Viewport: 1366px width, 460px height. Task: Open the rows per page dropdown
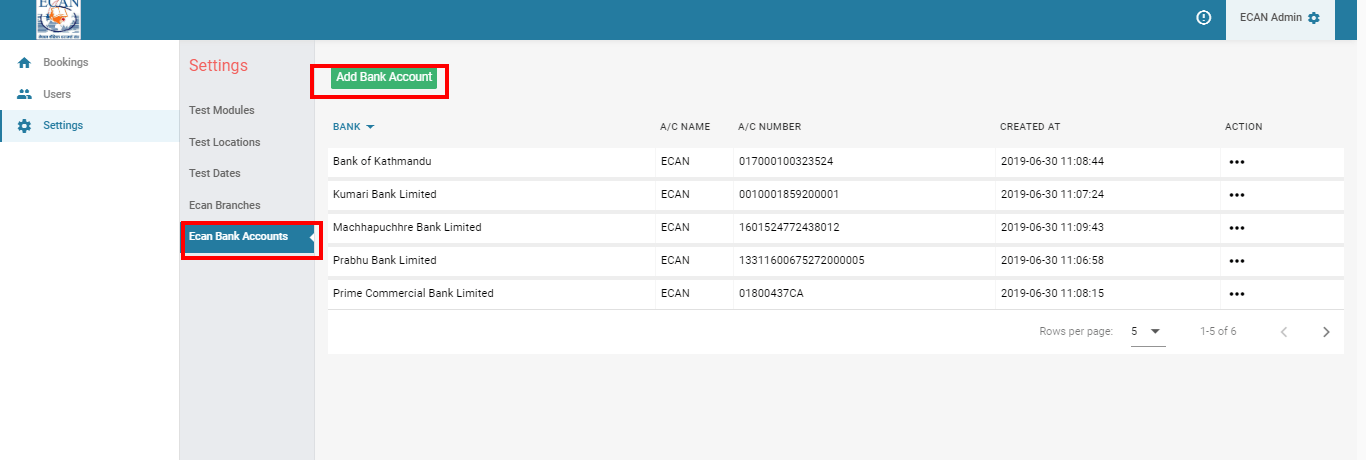(x=1148, y=332)
